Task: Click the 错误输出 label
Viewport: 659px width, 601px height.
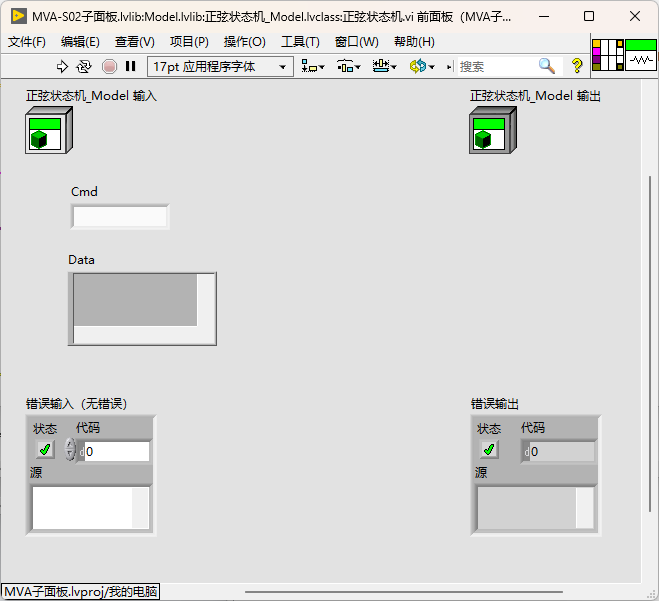Action: pos(495,404)
